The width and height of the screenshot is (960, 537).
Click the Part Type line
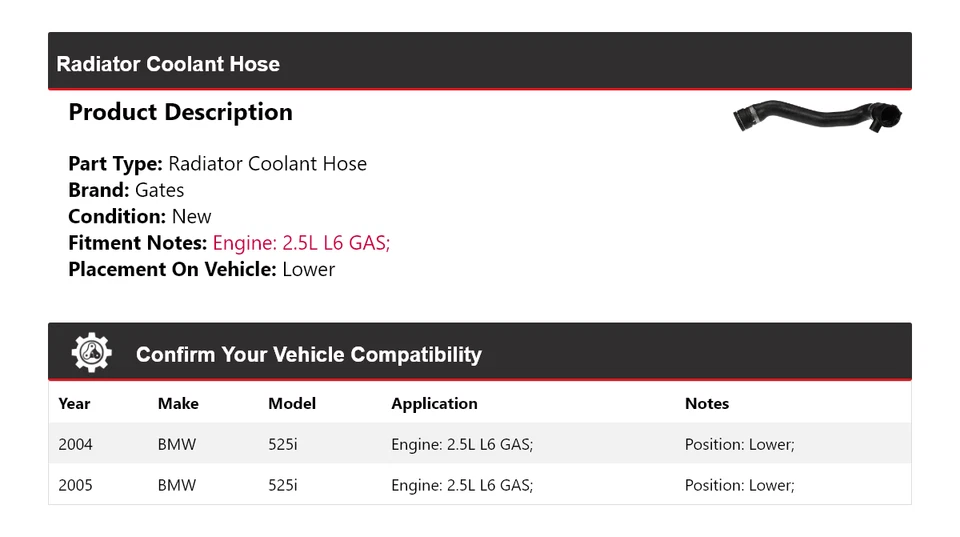tap(217, 164)
